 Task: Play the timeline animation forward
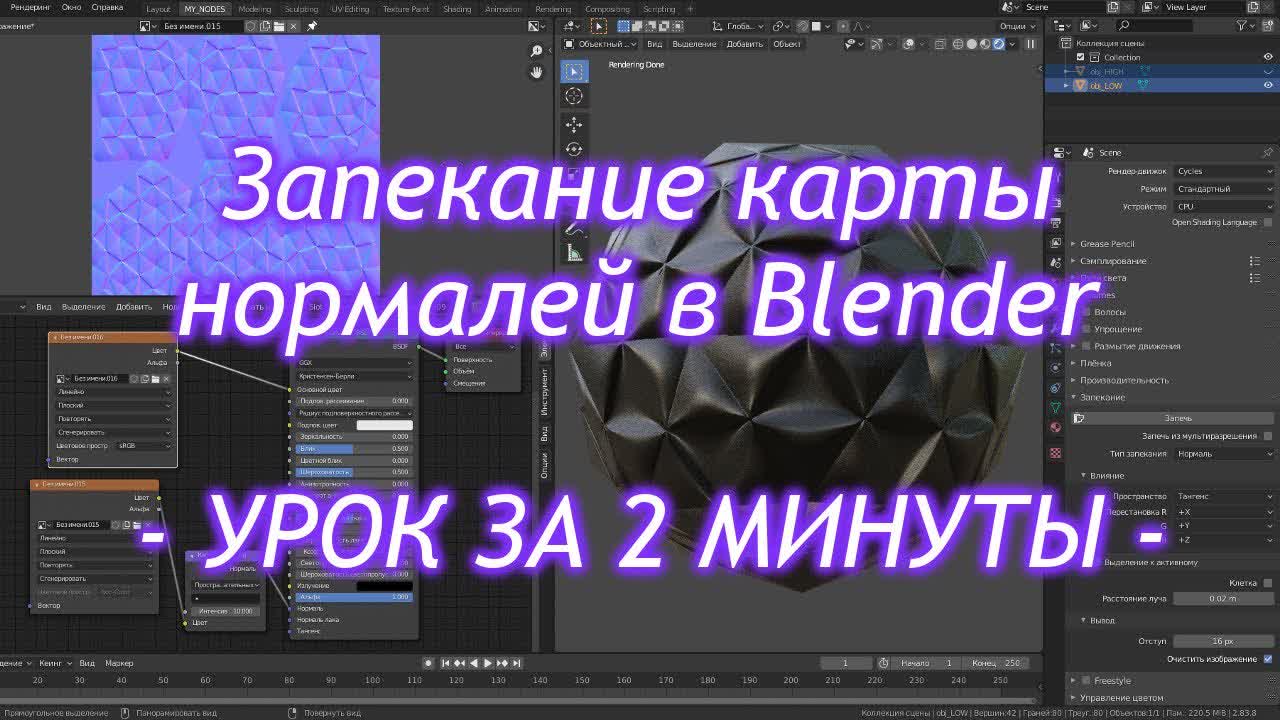(488, 663)
